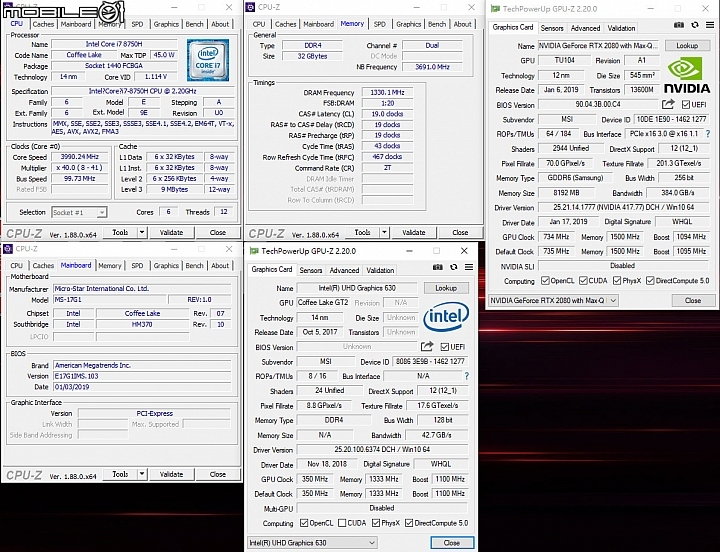Click GPU-Z app icon in NVIDIA window title

(495, 9)
